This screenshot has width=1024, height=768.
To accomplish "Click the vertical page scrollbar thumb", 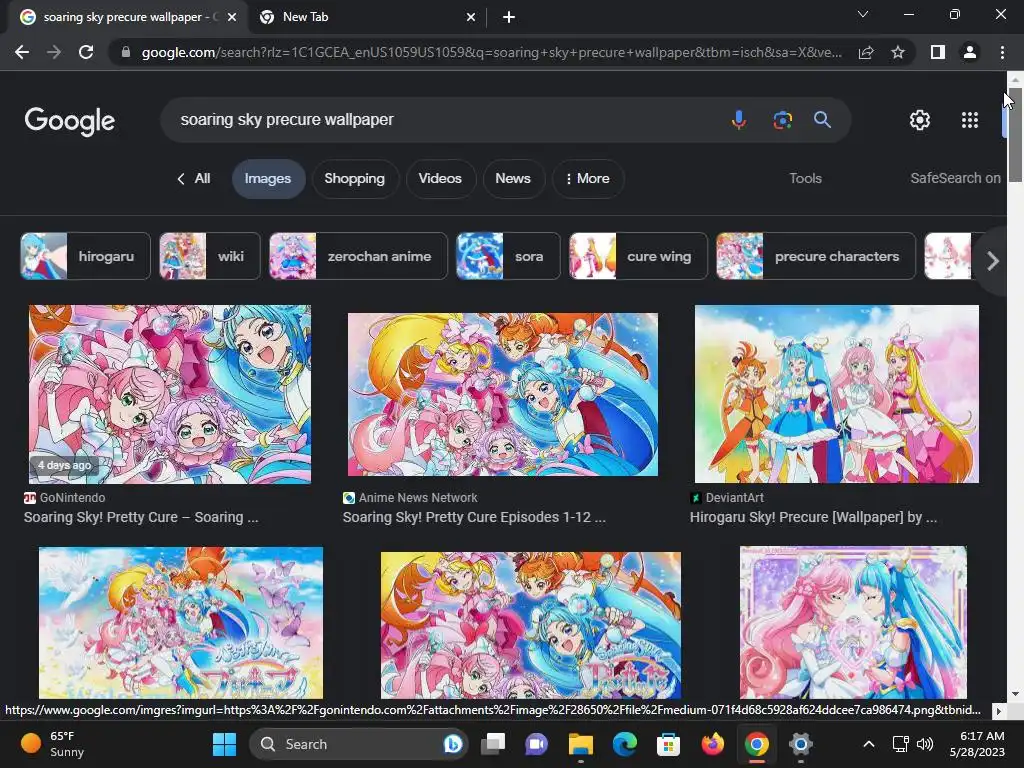I will click(1015, 134).
